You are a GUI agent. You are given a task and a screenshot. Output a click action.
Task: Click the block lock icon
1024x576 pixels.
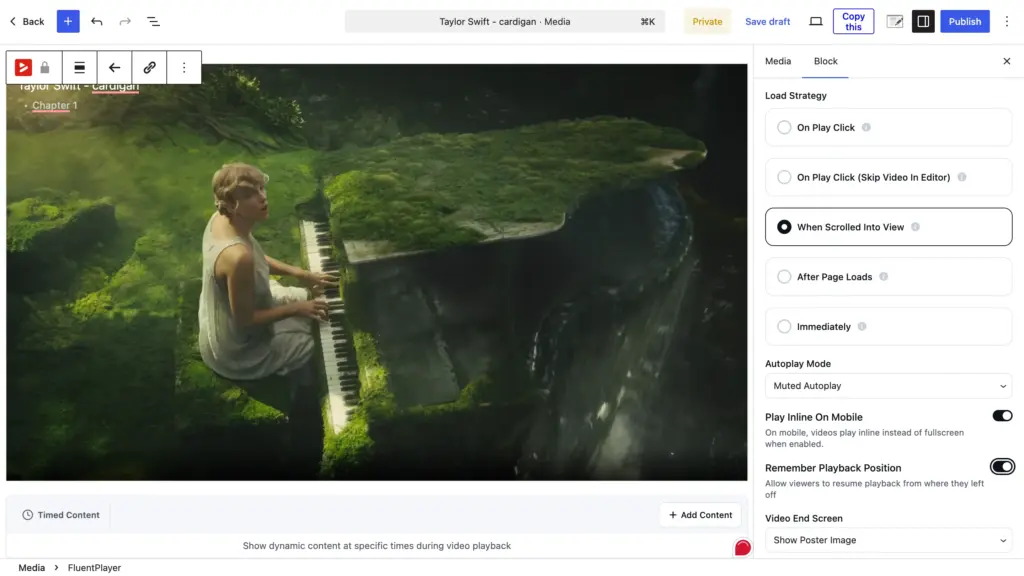click(x=44, y=67)
